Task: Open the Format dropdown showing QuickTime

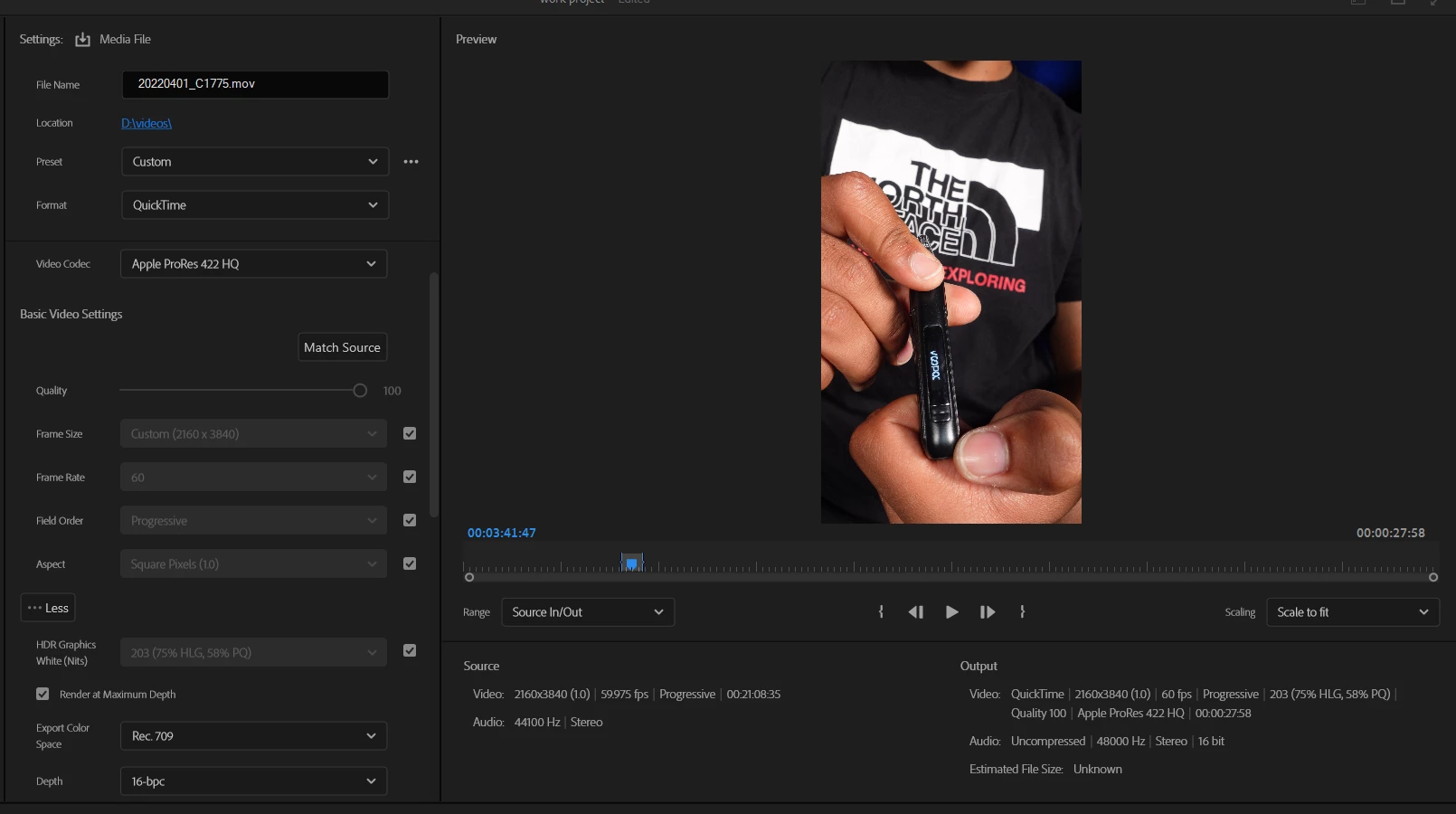Action: tap(255, 205)
